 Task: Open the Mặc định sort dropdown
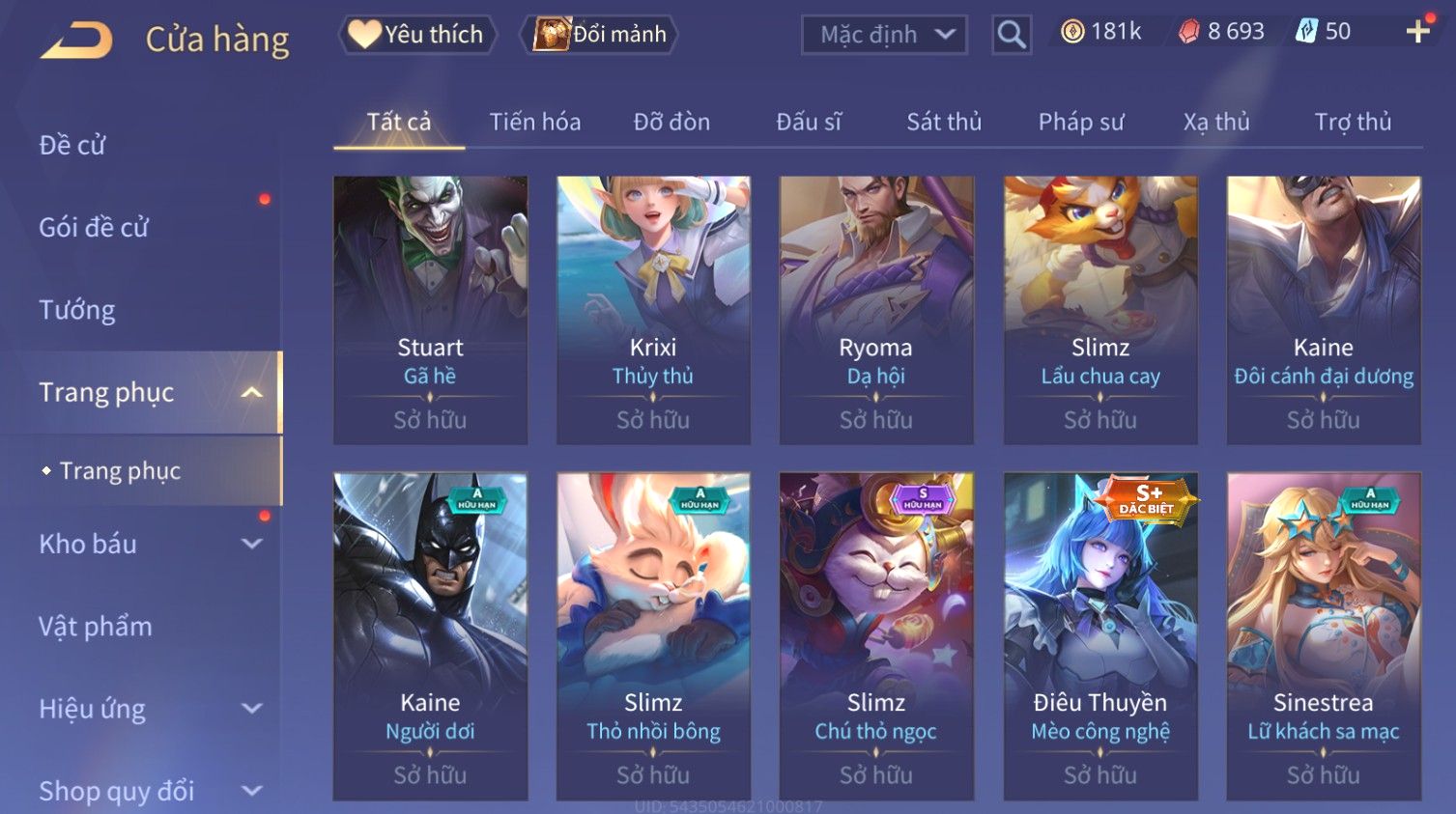884,36
